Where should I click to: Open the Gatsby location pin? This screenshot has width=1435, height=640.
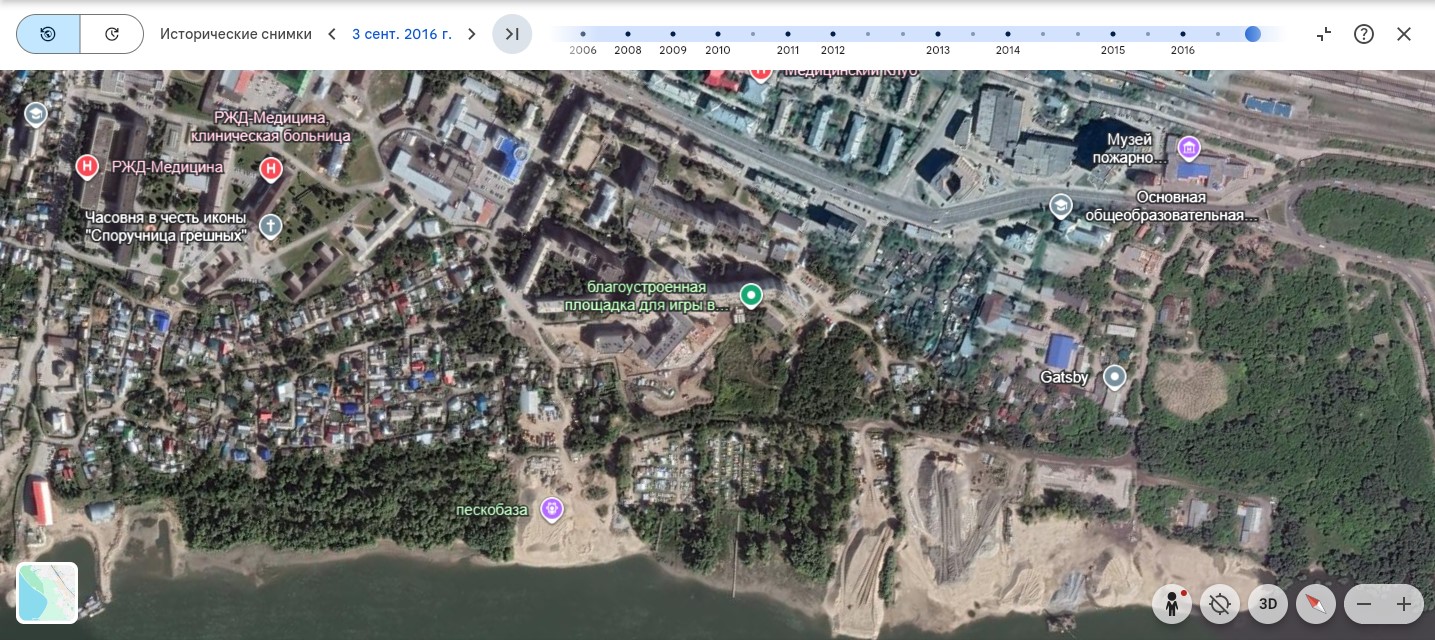1114,377
